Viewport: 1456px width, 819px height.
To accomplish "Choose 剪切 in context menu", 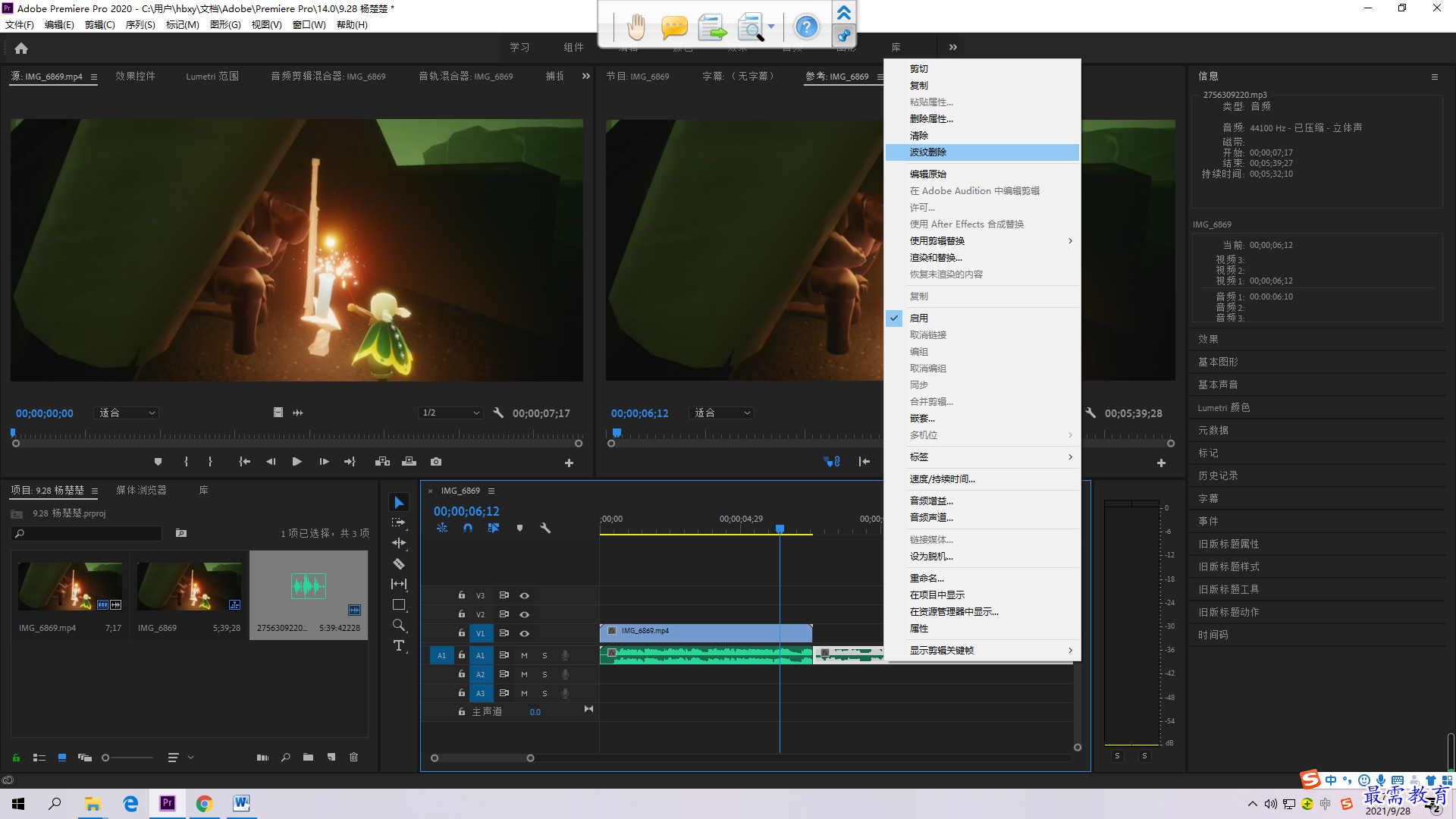I will pyautogui.click(x=983, y=68).
